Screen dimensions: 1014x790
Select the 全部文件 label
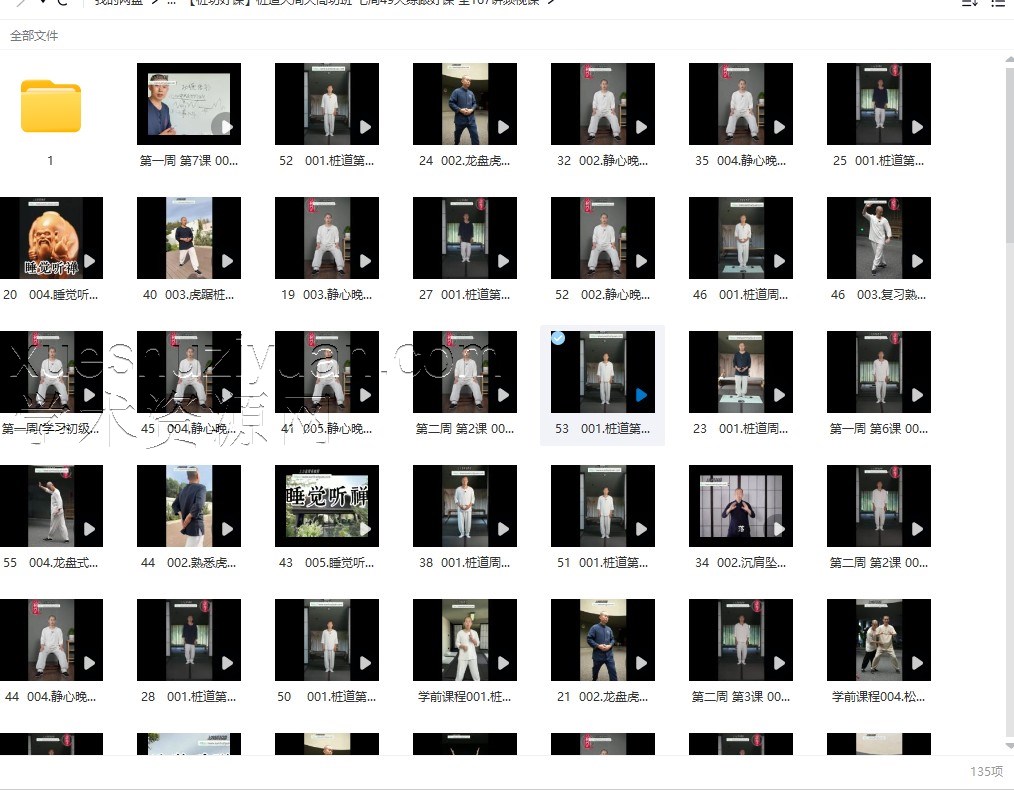click(x=34, y=36)
